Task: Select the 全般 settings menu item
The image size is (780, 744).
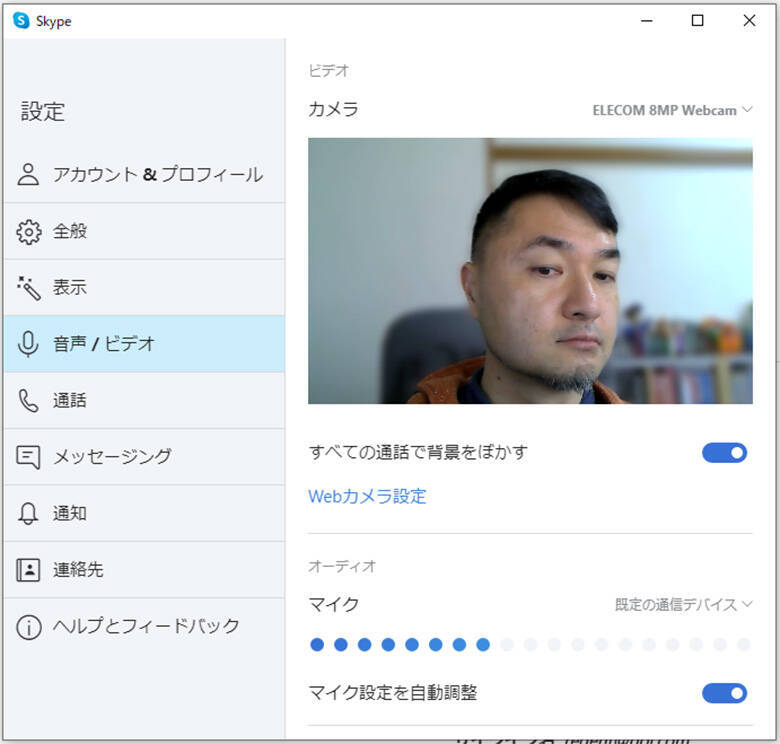Action: [x=71, y=231]
